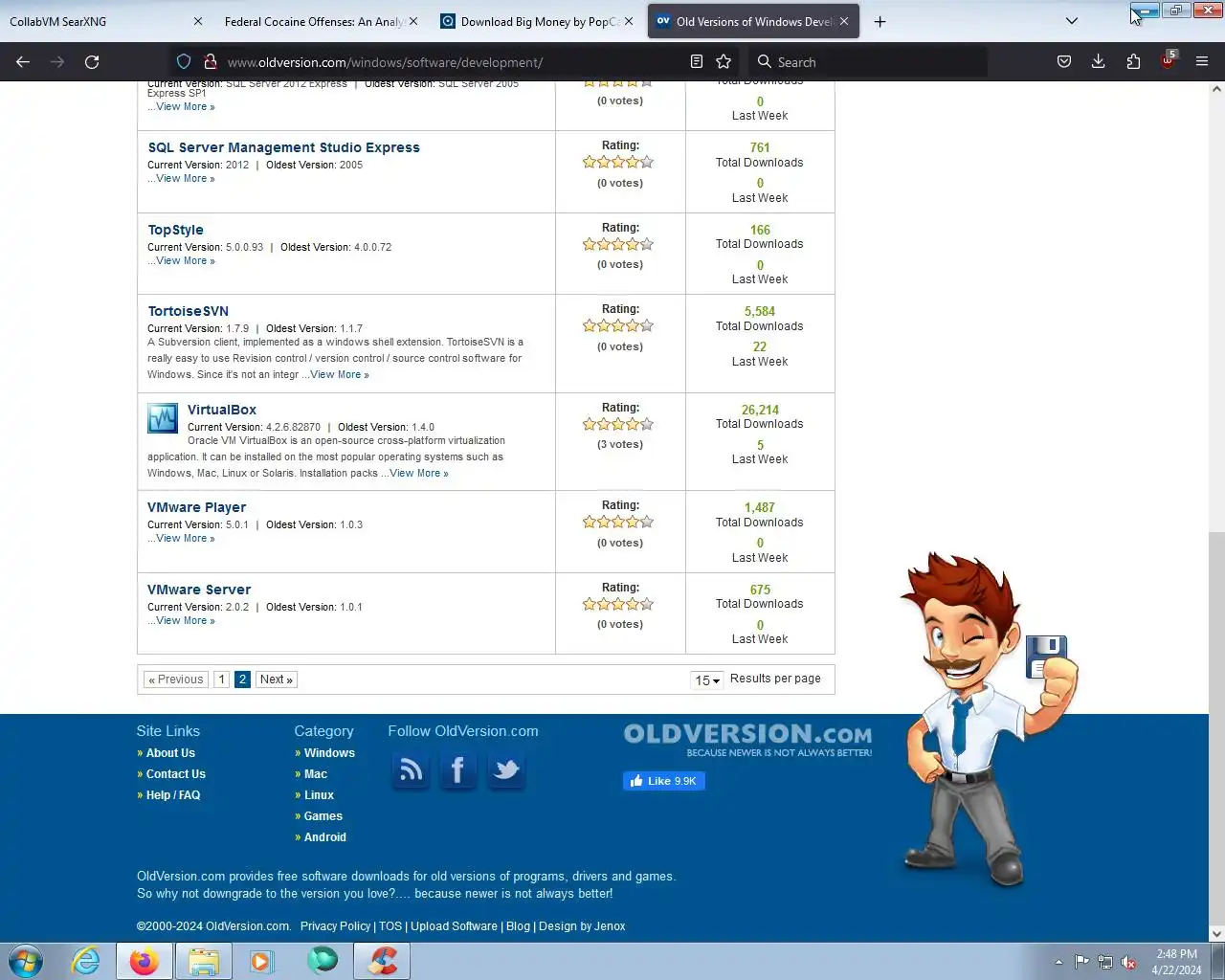Open the Contact Us footer link

pos(175,774)
